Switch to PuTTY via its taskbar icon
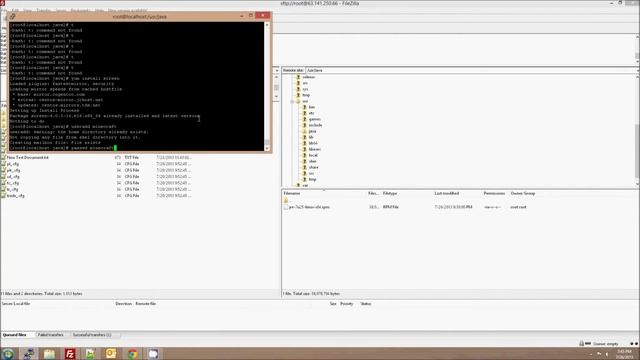 pyautogui.click(x=29, y=353)
